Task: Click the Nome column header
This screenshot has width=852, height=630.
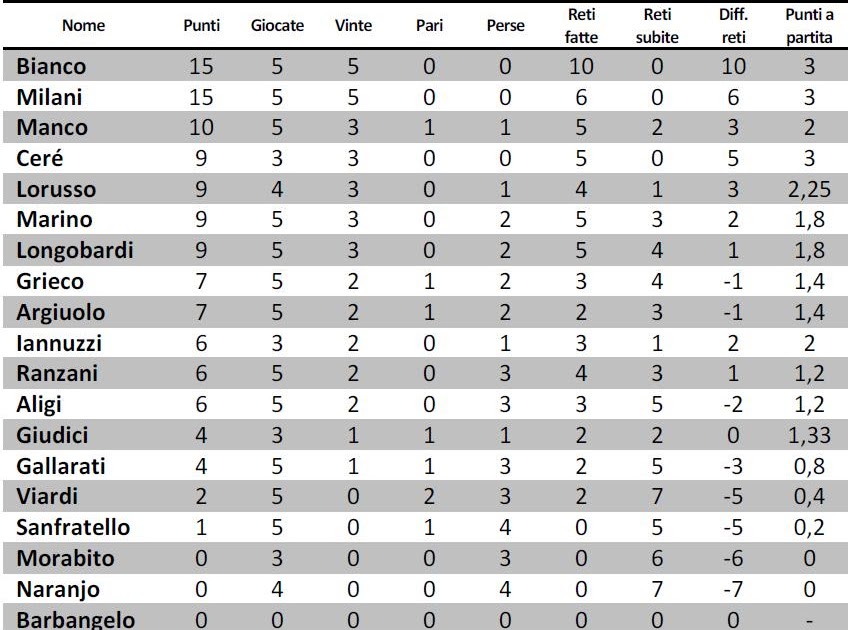Action: pyautogui.click(x=83, y=26)
